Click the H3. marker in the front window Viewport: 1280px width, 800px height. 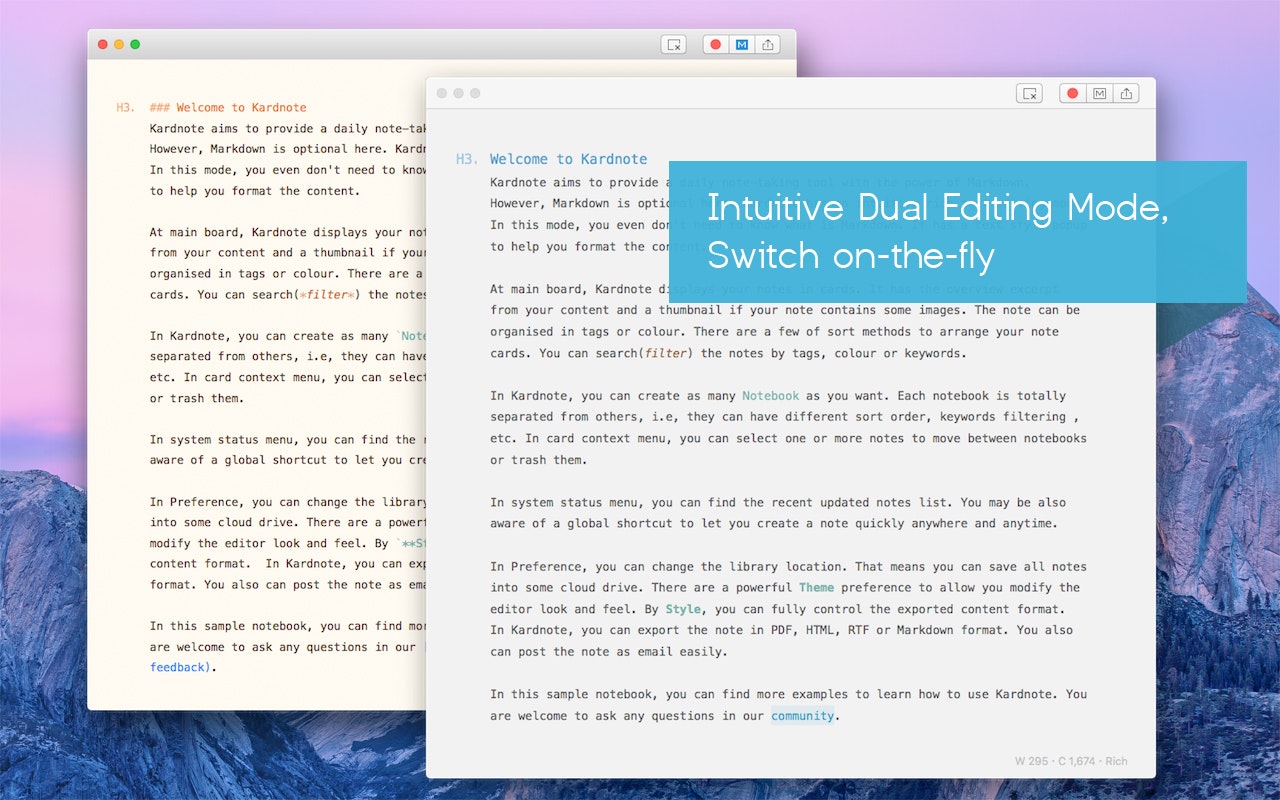point(467,159)
